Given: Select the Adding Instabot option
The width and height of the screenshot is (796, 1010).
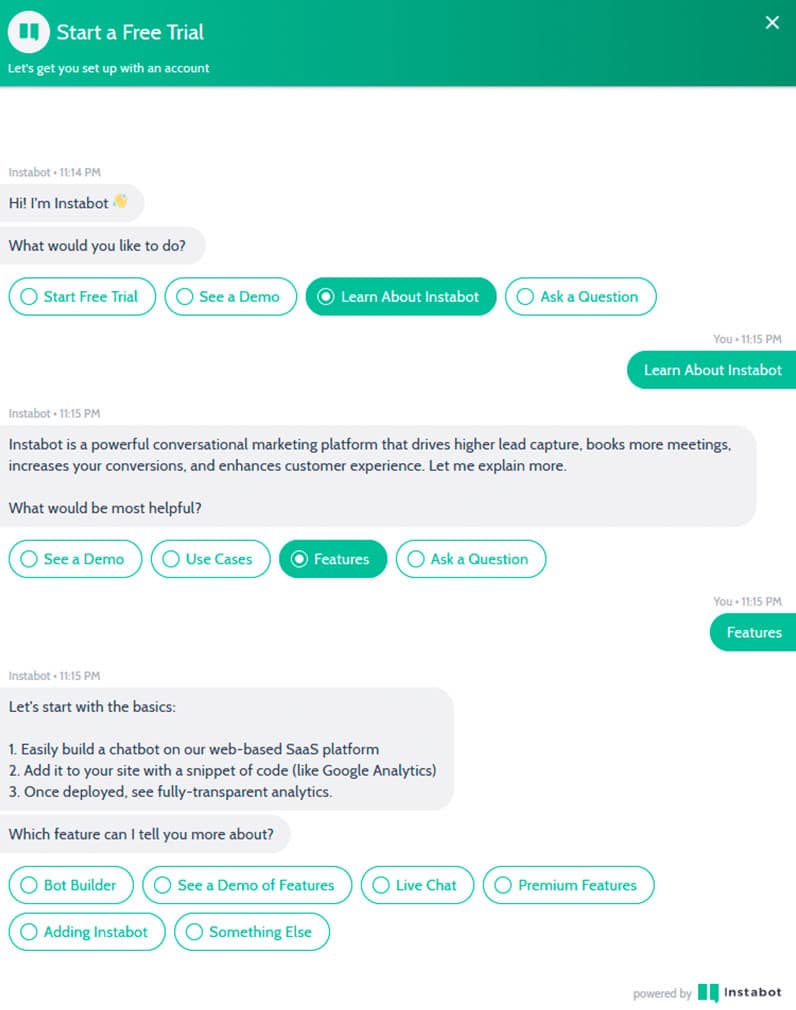Looking at the screenshot, I should point(87,932).
